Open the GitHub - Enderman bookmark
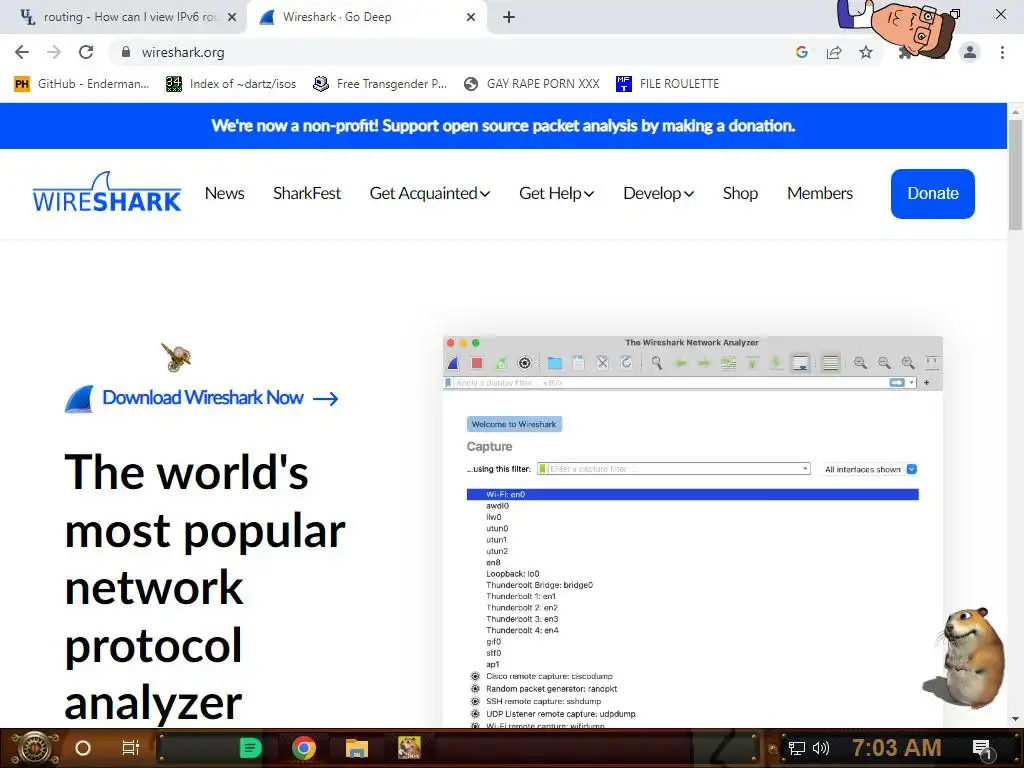This screenshot has height=768, width=1024. point(82,84)
